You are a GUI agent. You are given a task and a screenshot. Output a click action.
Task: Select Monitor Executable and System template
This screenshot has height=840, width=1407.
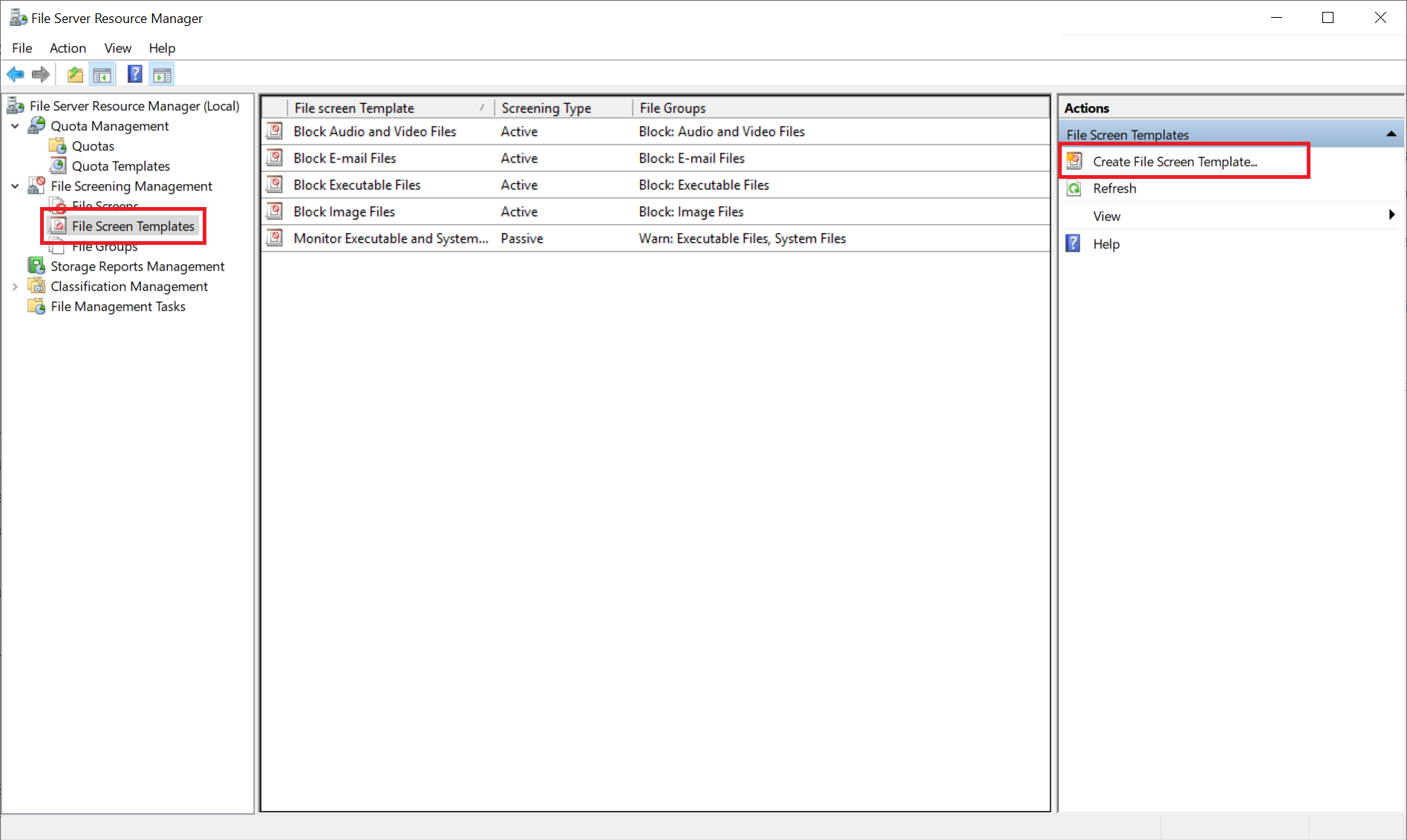(391, 238)
